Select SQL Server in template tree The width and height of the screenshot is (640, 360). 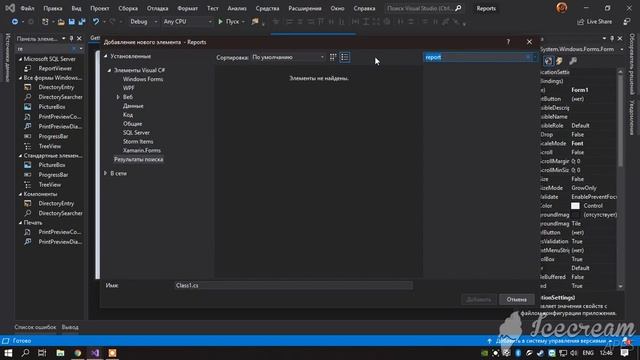136,133
